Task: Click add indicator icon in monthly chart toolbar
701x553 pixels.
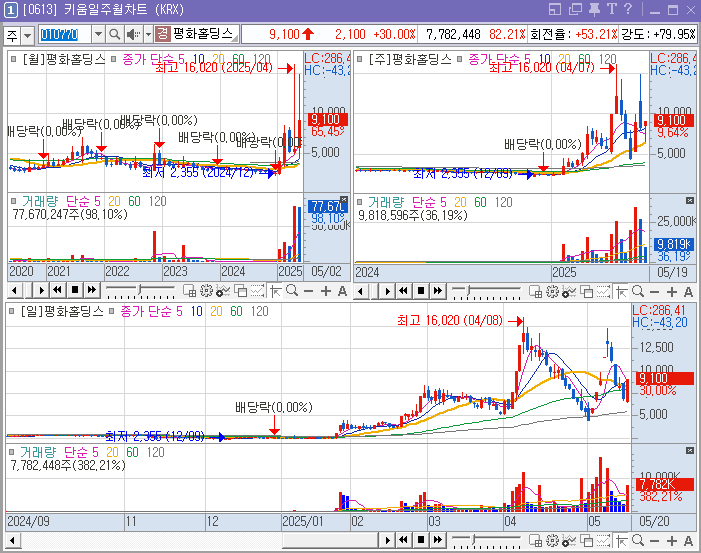Action: point(223,291)
